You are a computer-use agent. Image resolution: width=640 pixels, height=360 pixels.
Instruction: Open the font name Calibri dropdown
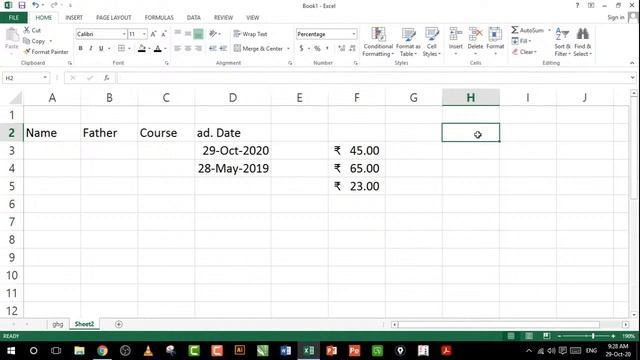point(124,34)
